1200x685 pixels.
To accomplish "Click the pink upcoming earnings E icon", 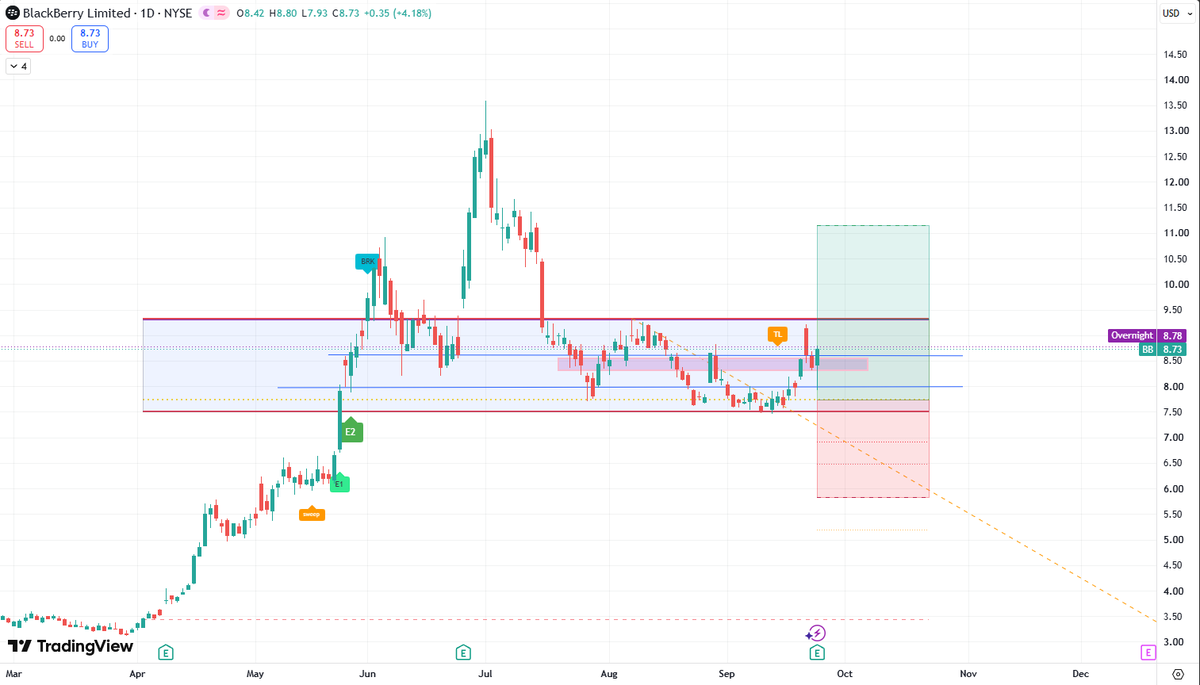I will (x=1148, y=652).
